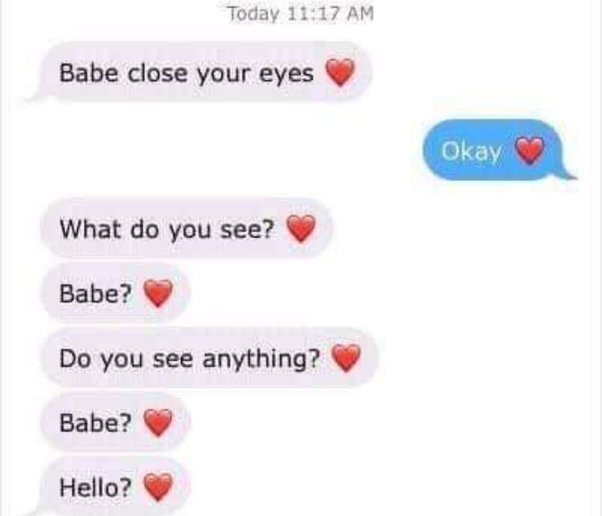The image size is (602, 516).
Task: Click the heart emoji after 'Babe close your eyes'
Action: (340, 72)
